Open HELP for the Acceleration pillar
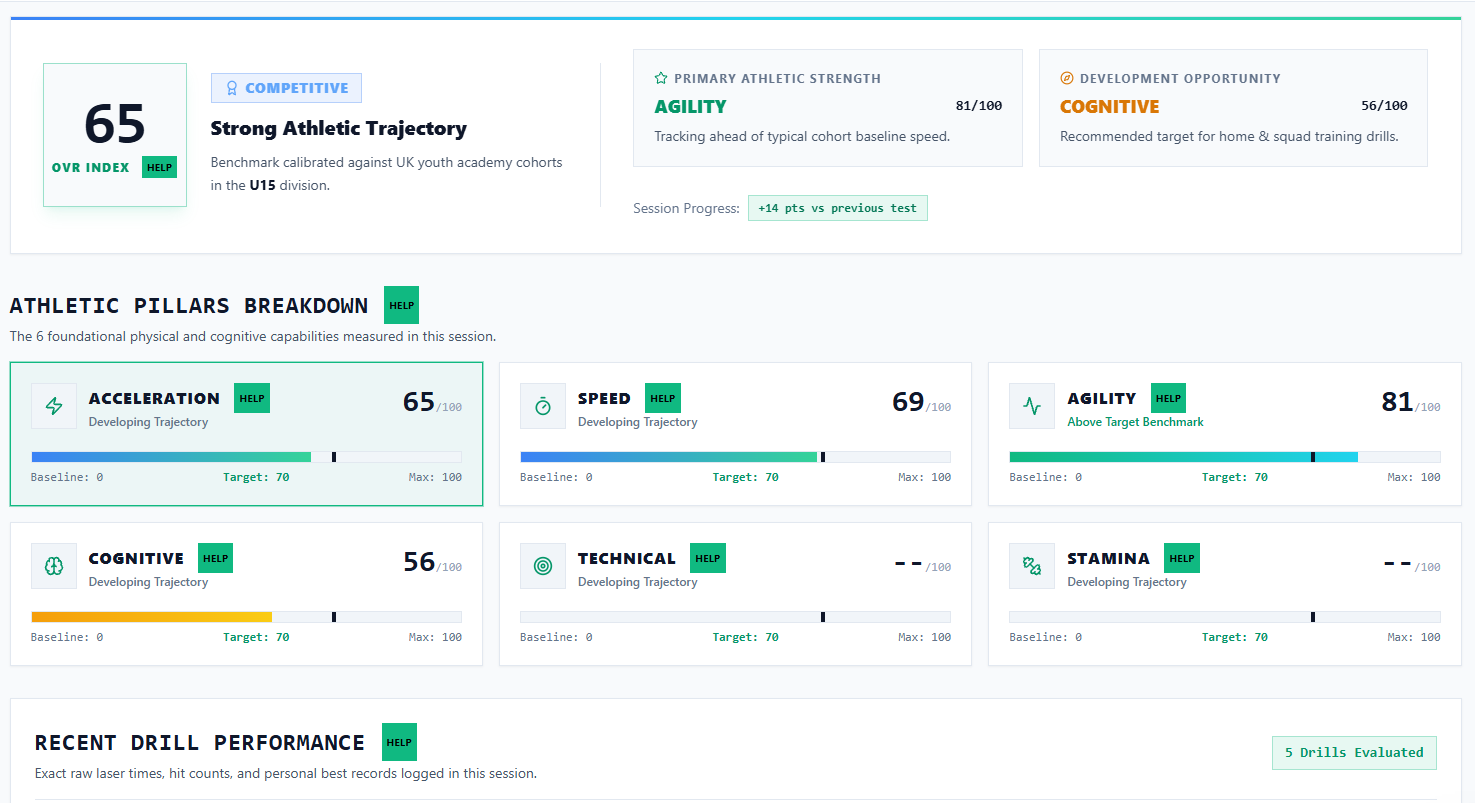The image size is (1475, 803). pyautogui.click(x=252, y=398)
